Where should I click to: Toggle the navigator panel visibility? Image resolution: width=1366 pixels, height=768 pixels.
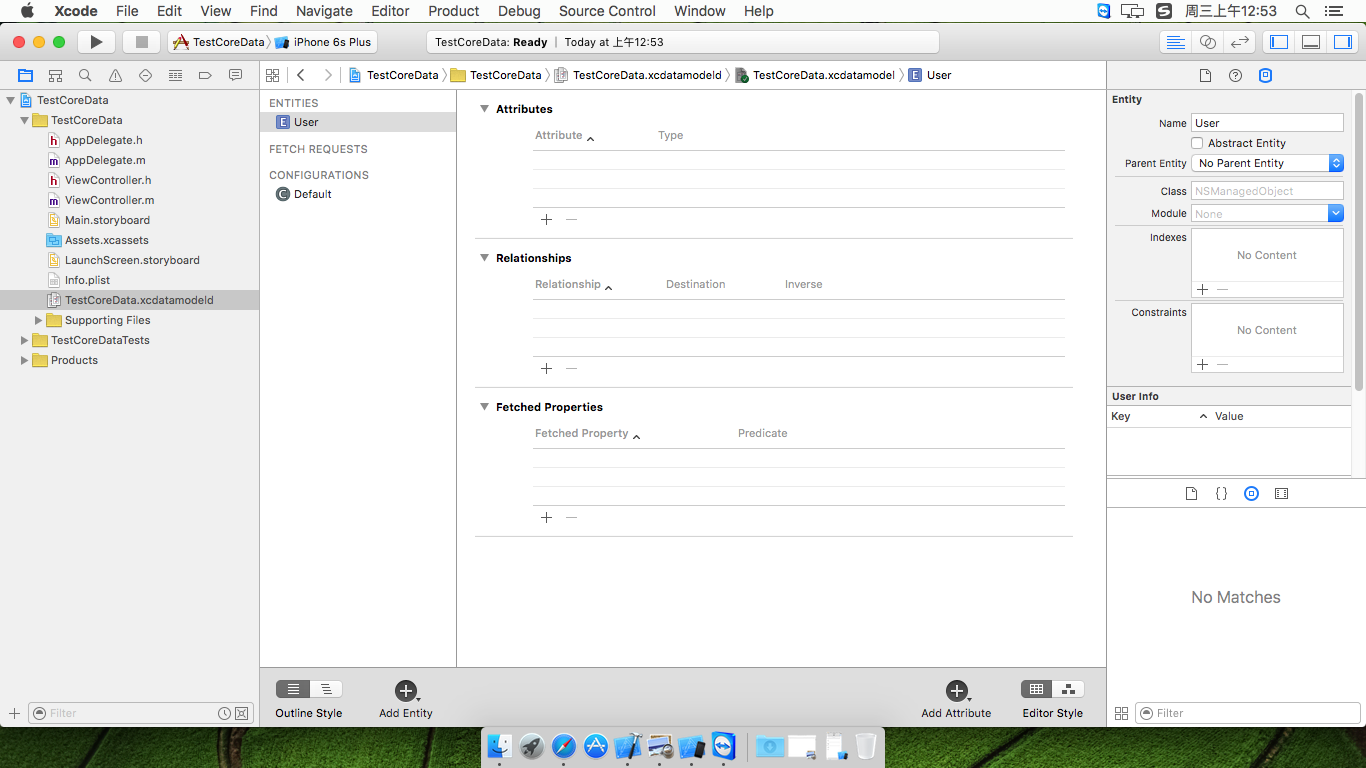point(1278,42)
